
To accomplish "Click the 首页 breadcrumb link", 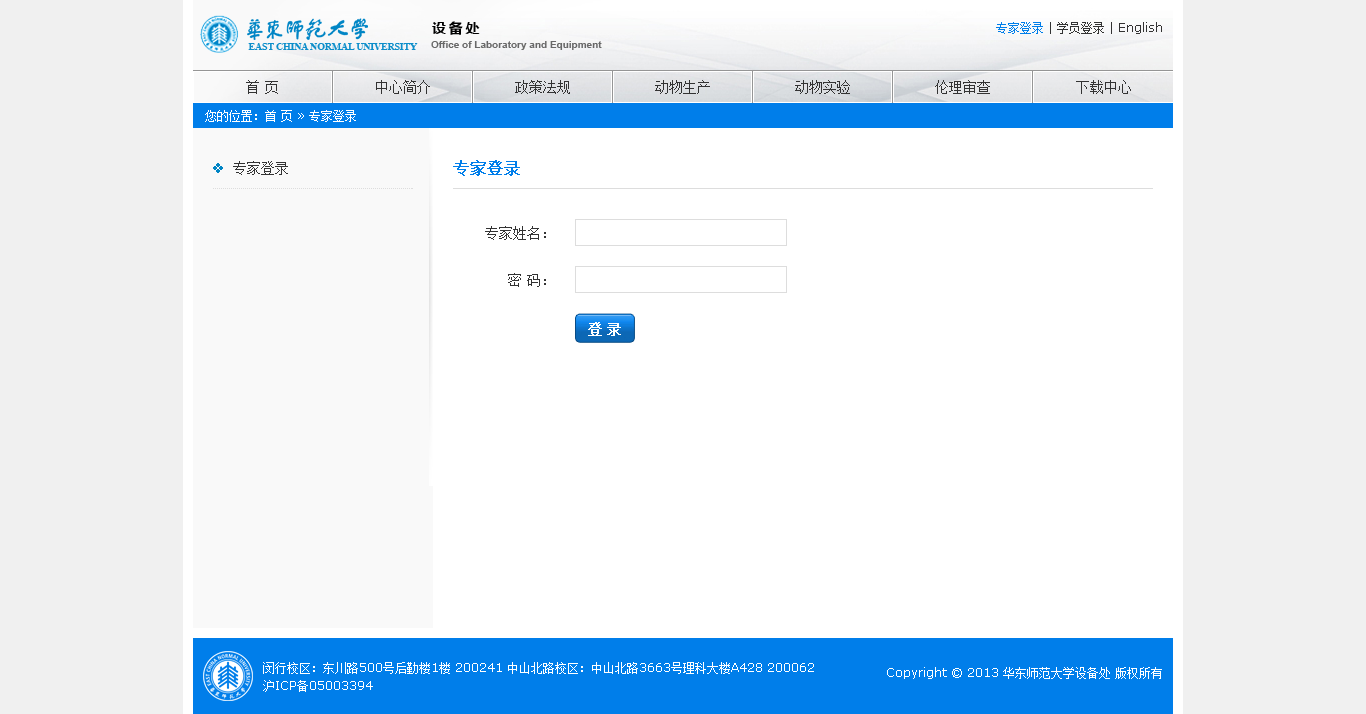I will [x=278, y=116].
